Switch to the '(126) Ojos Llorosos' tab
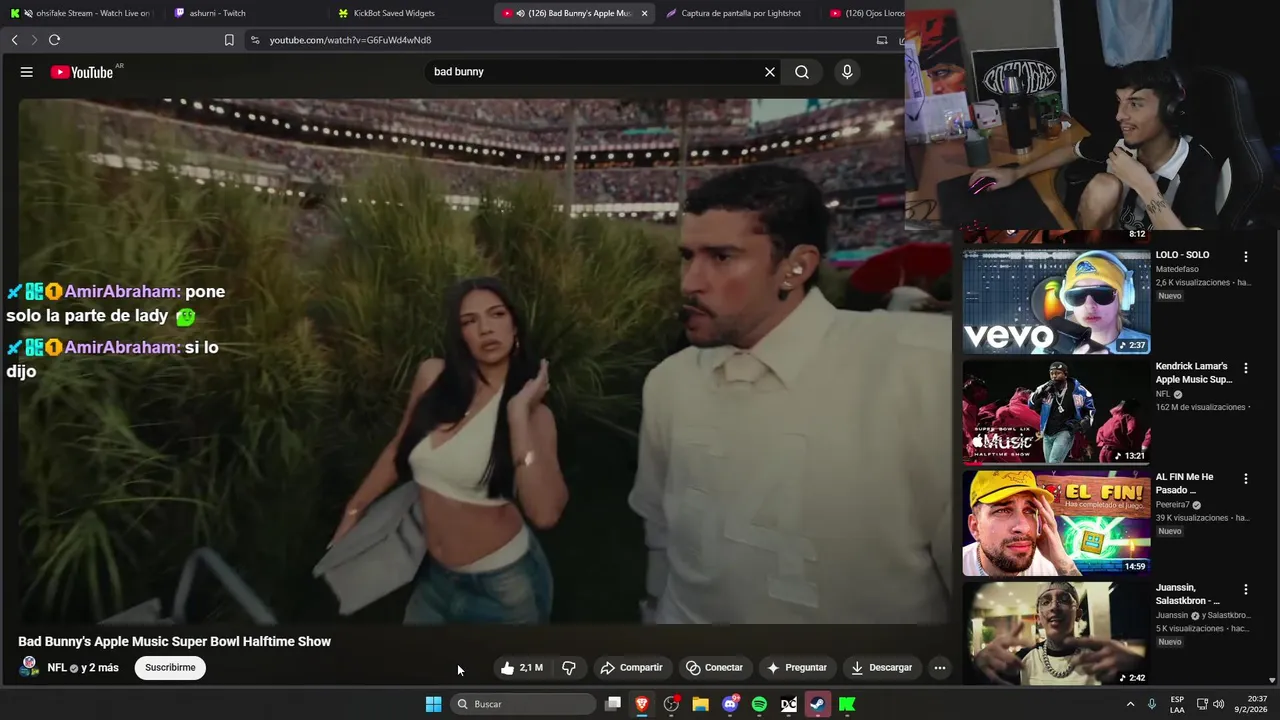Screen dimensions: 1280x720 tap(865, 13)
